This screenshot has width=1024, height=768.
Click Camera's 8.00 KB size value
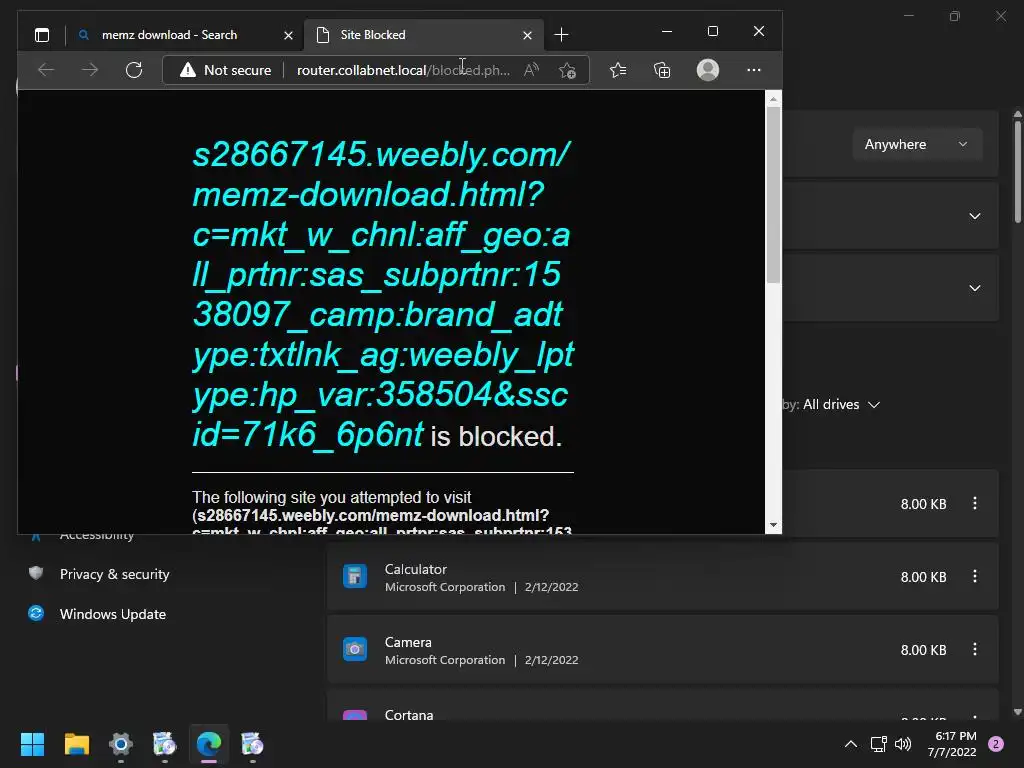(923, 650)
